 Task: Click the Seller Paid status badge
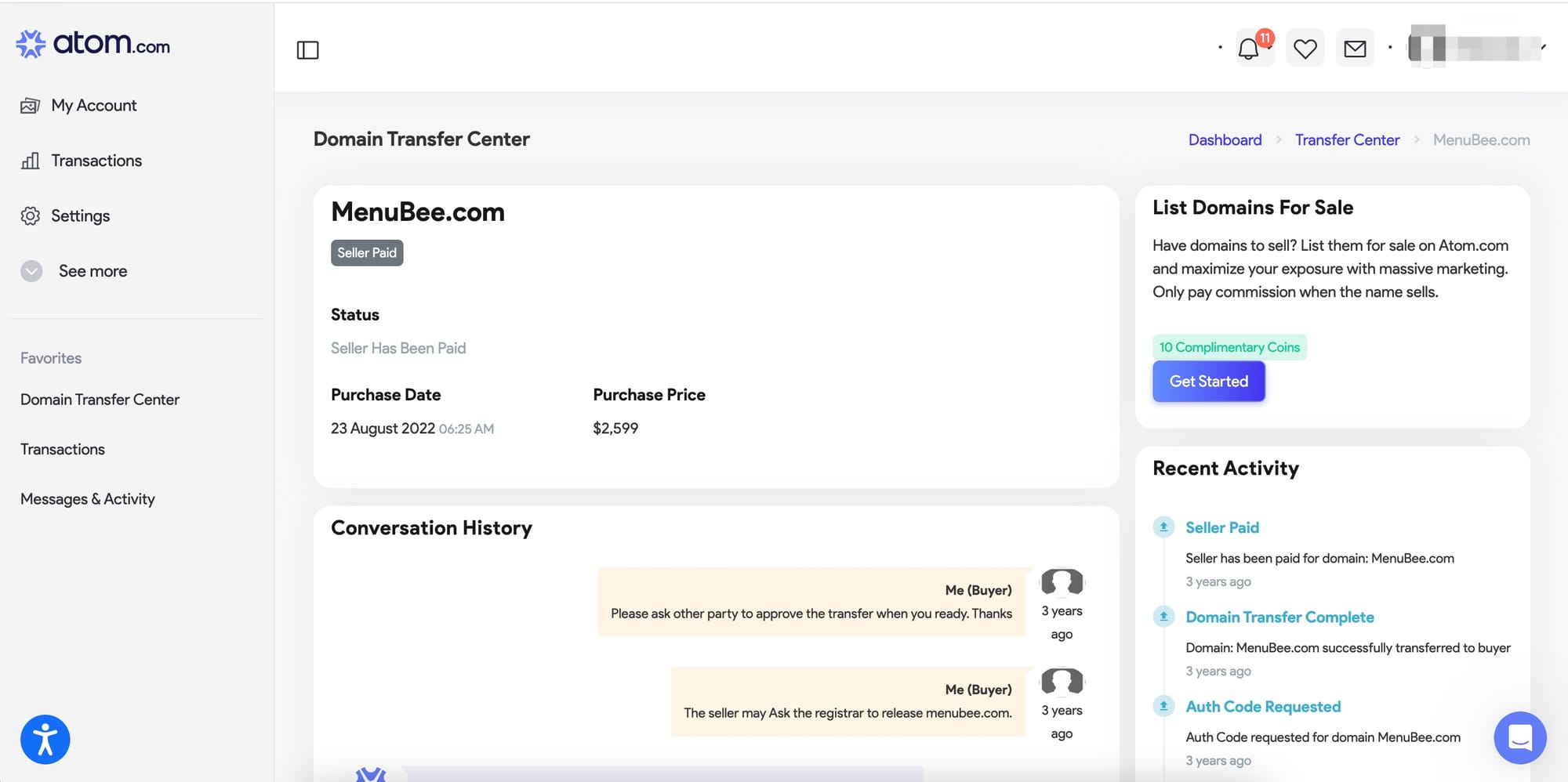coord(367,253)
